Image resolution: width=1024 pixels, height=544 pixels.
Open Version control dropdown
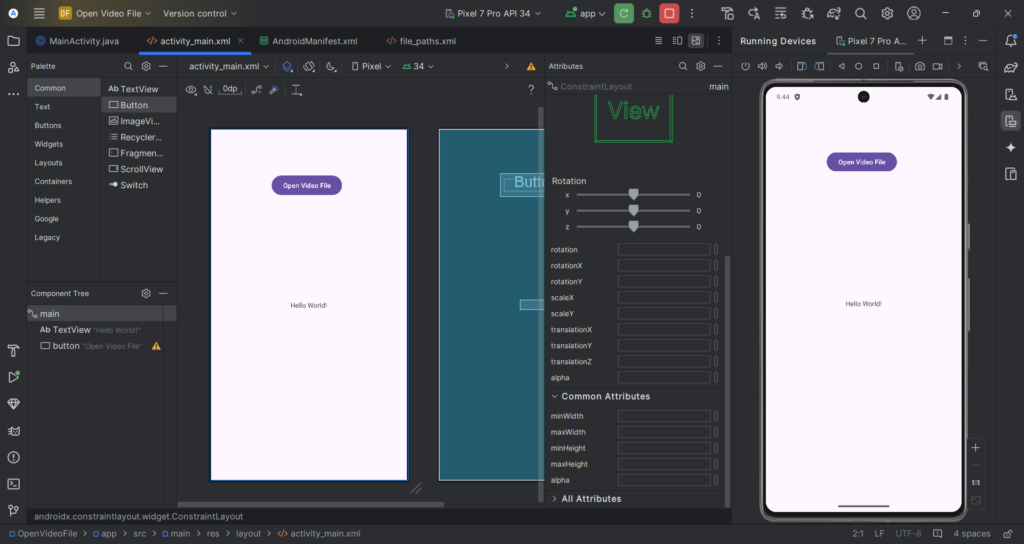tap(200, 13)
